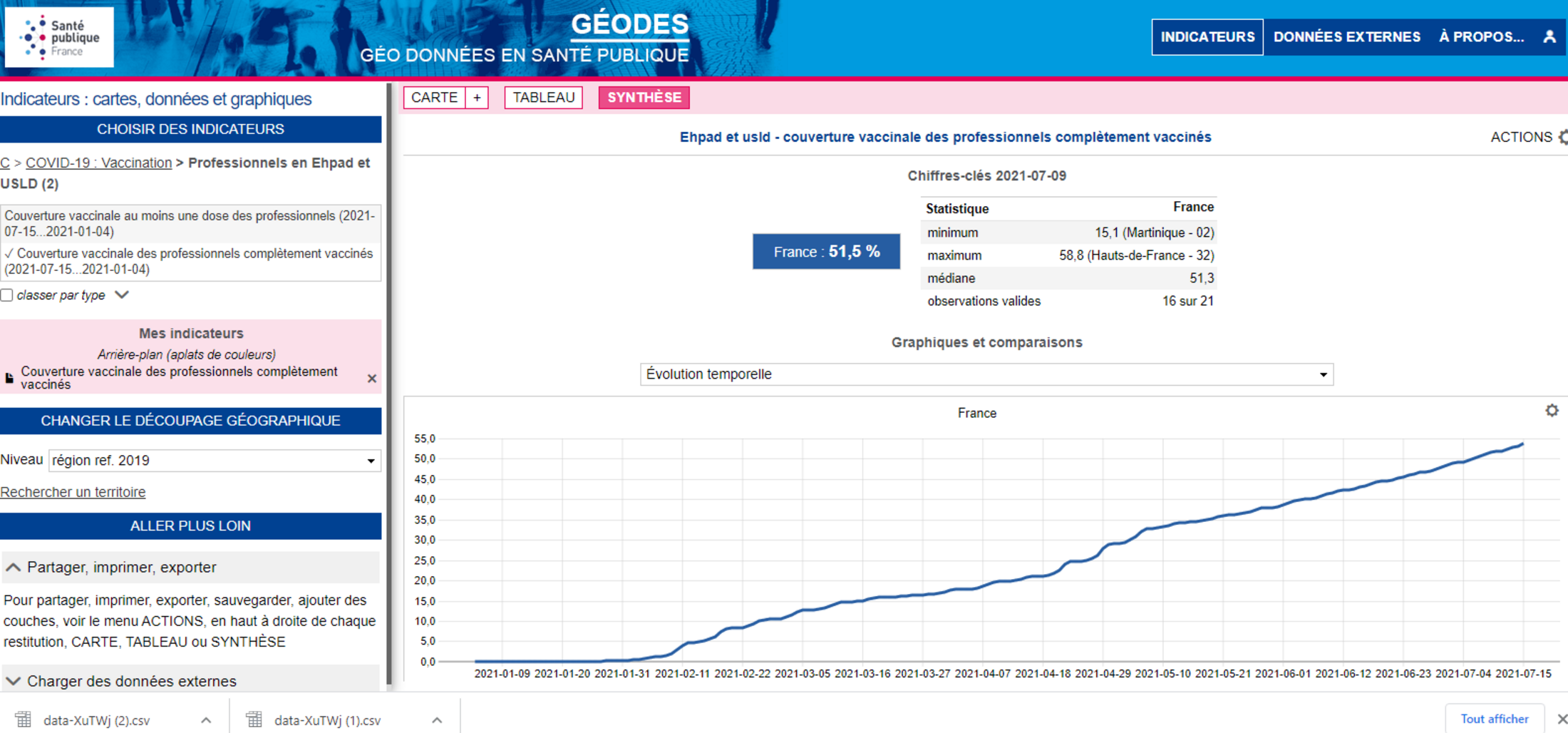Select Couverture vaccinale des professionnels complètement vaccinés indicator
Image resolution: width=1568 pixels, height=733 pixels.
(x=190, y=261)
